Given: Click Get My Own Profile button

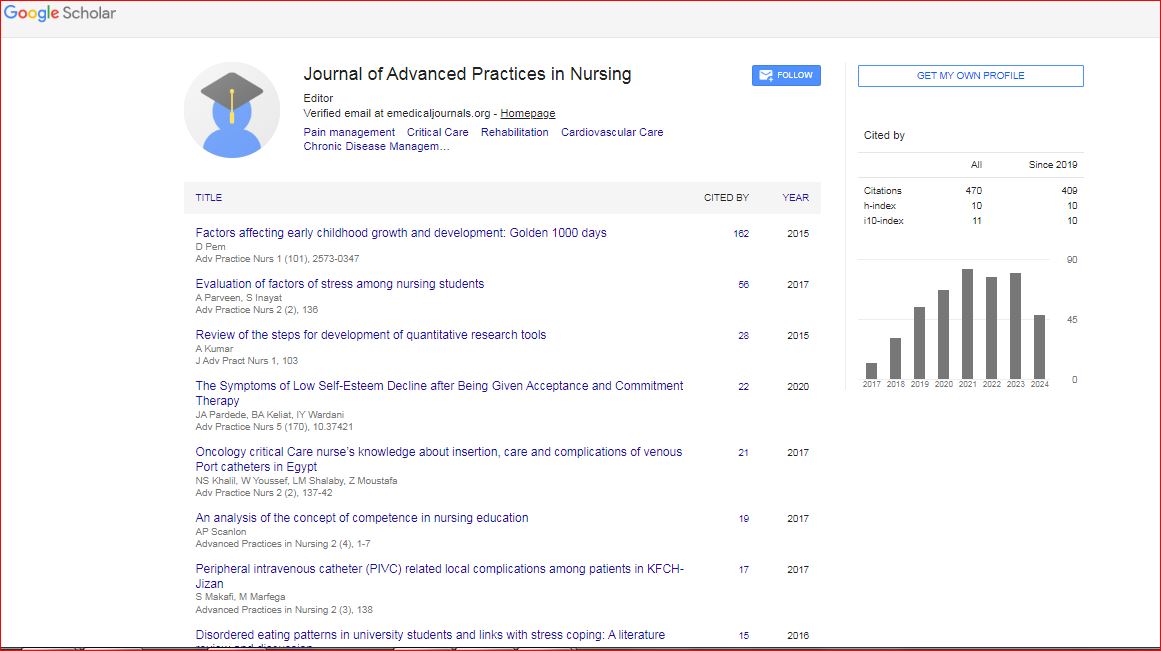Looking at the screenshot, I should click(x=970, y=76).
